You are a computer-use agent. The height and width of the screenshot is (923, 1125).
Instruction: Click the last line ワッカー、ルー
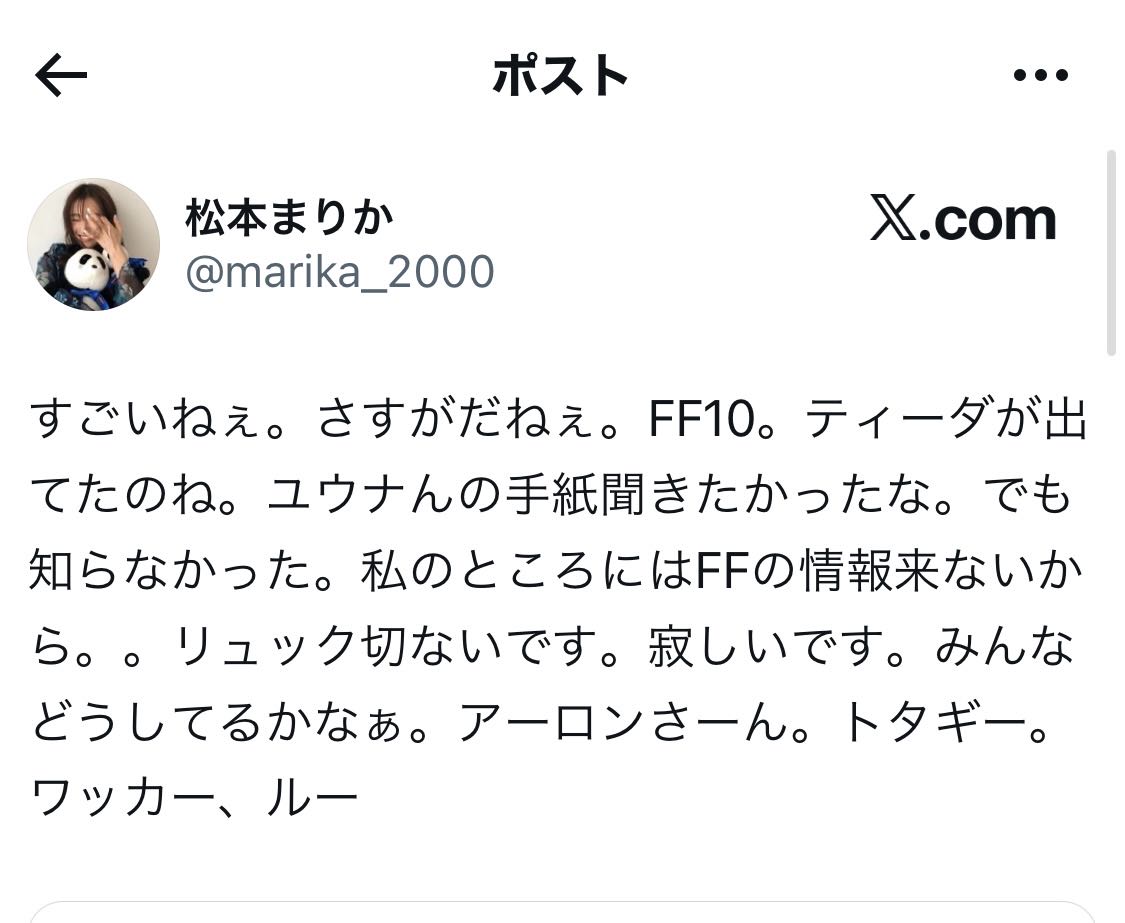tap(194, 797)
